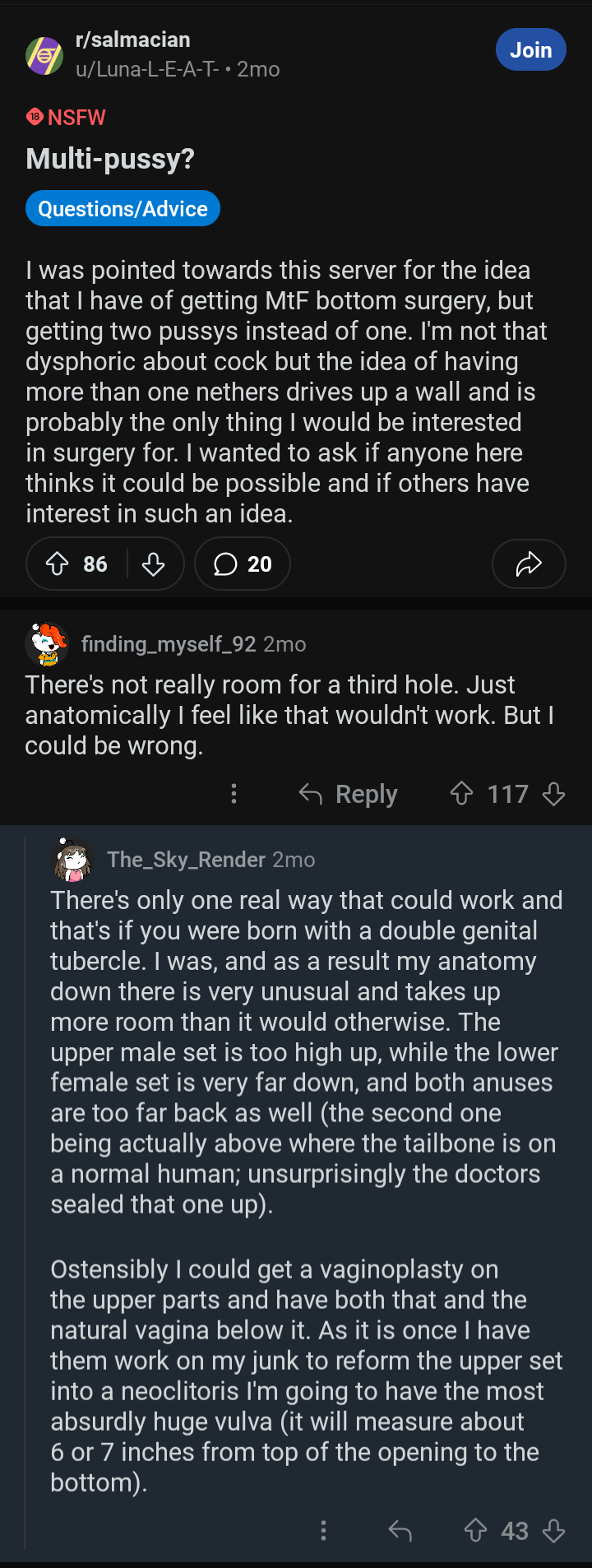Upvote finding_myself_92's comment
This screenshot has height=1568, width=592.
(x=462, y=794)
